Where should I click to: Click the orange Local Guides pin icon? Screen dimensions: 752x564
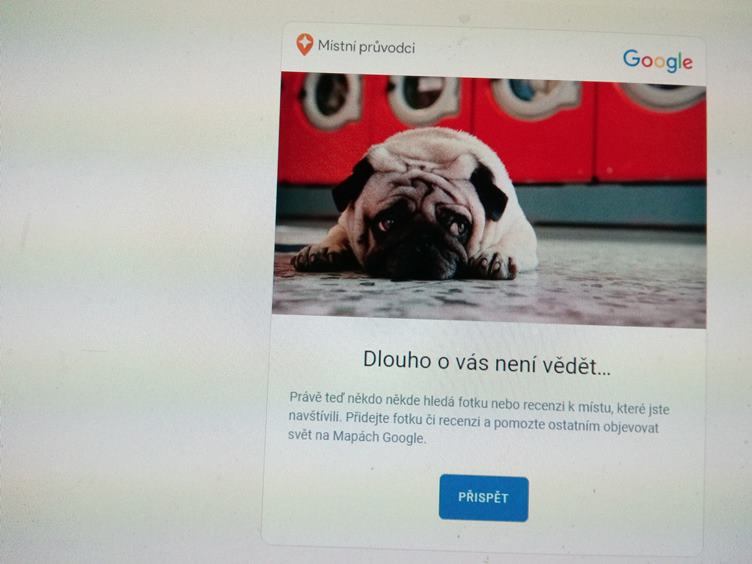(x=305, y=45)
